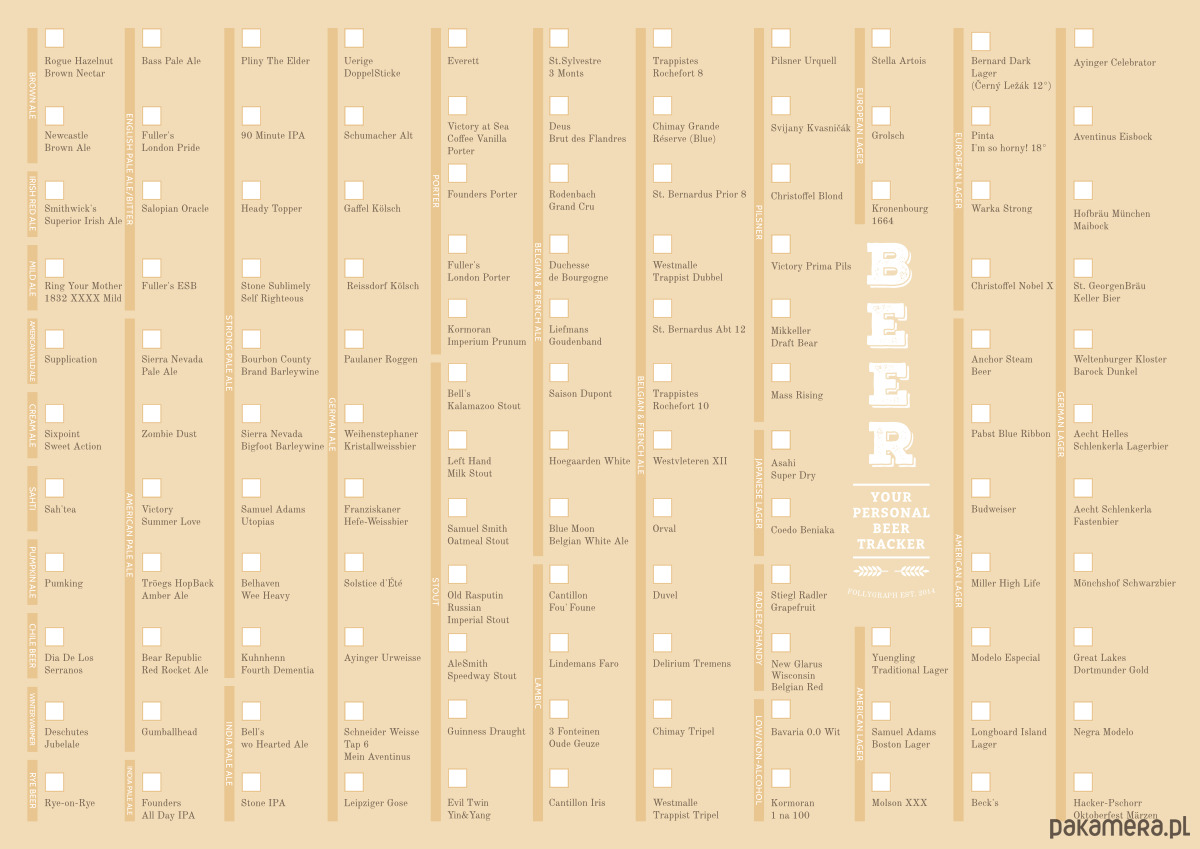Click the 'Chimay Tripel' beer name
The width and height of the screenshot is (1200, 849).
(684, 732)
